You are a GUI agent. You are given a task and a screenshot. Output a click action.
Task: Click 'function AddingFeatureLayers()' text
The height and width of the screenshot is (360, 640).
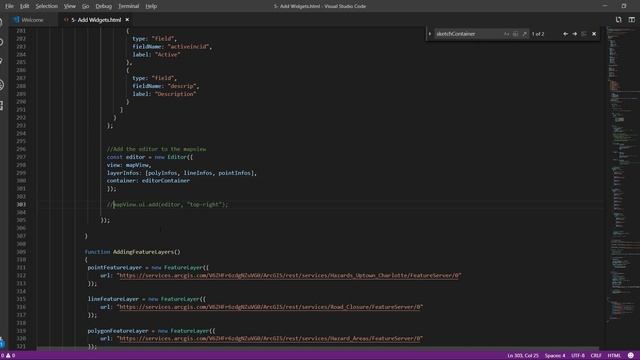tap(133, 252)
